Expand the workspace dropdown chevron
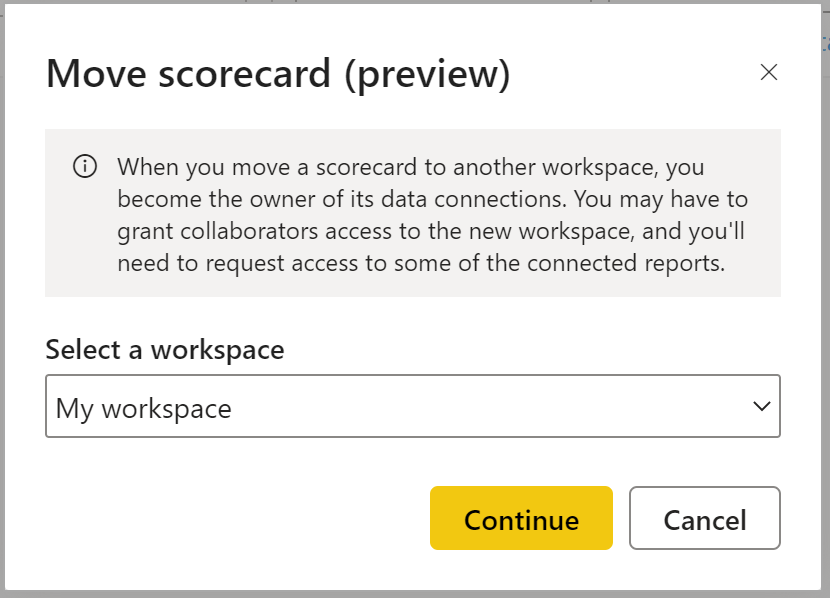830x598 pixels. tap(761, 406)
